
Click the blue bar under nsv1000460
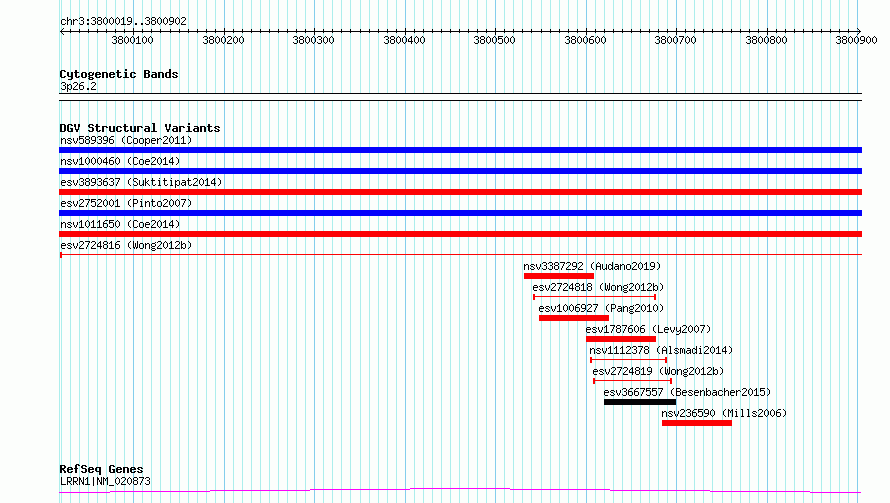460,171
